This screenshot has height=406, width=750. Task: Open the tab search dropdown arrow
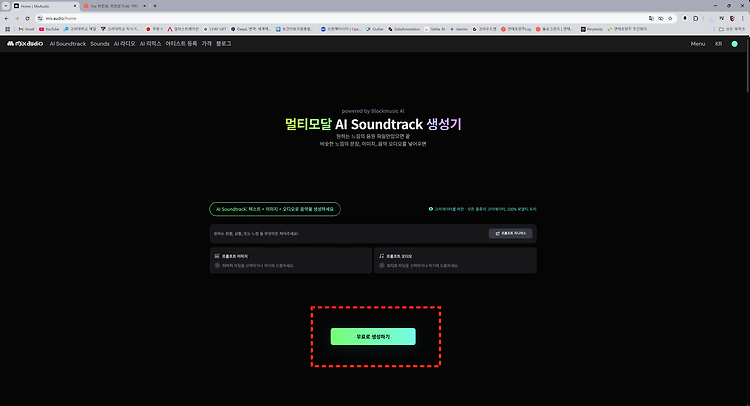click(x=5, y=6)
